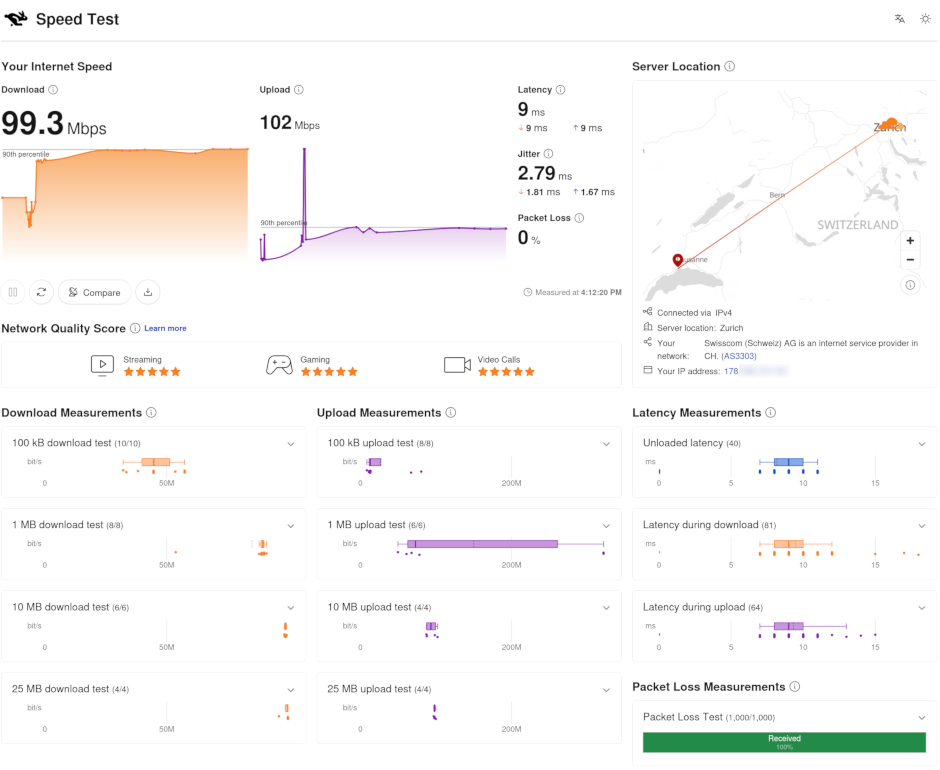Click the Download Measurements info icon
This screenshot has width=940, height=770.
pos(151,413)
